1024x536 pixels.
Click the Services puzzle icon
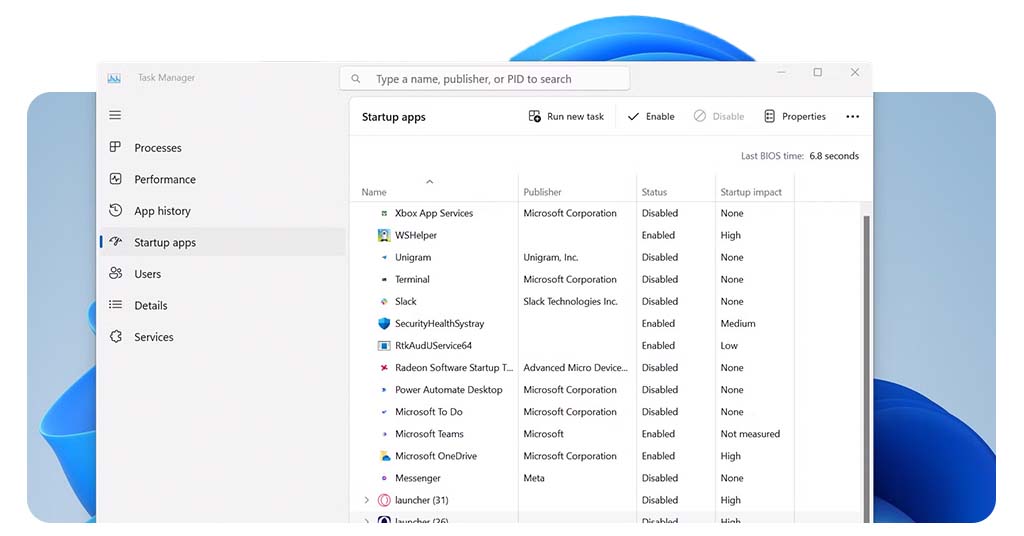115,337
